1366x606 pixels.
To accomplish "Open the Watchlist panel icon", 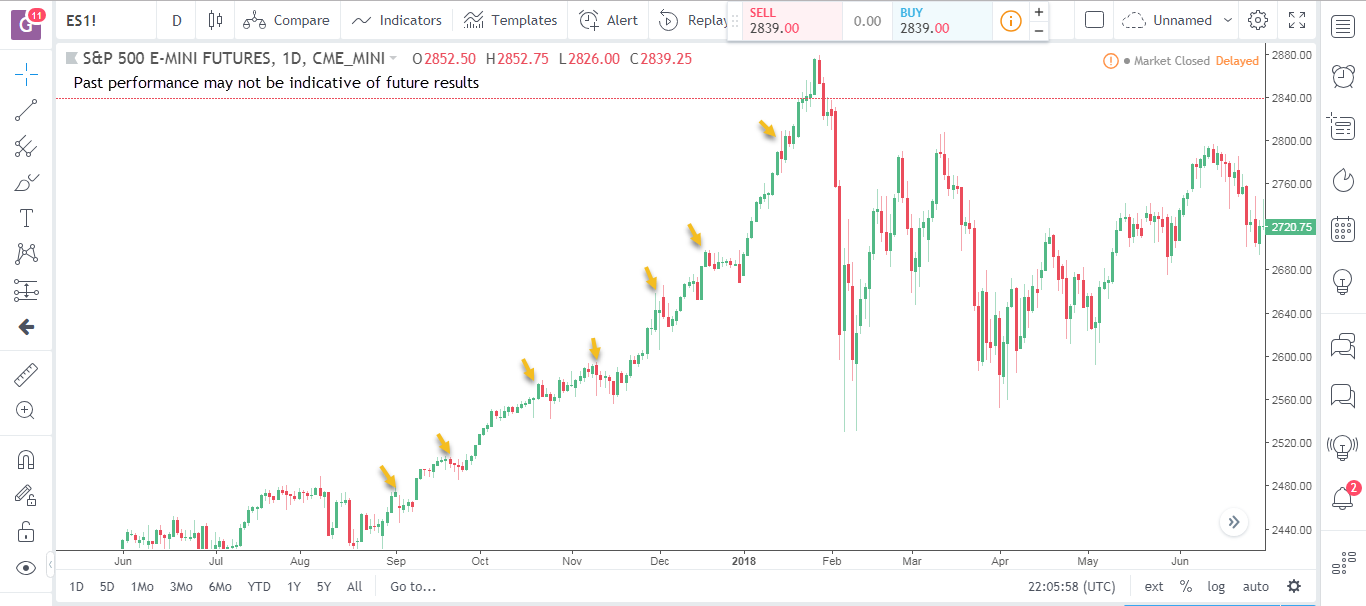I will pos(1343,27).
